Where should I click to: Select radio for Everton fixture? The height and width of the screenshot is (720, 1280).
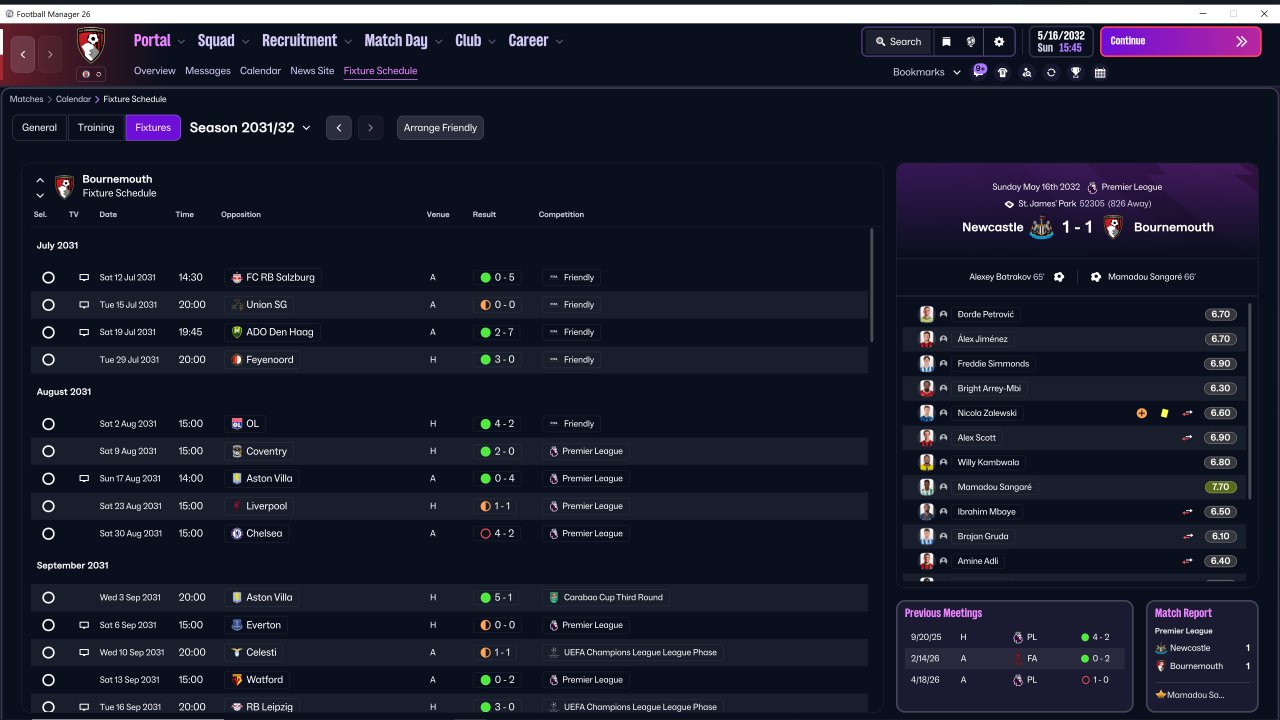pos(48,625)
